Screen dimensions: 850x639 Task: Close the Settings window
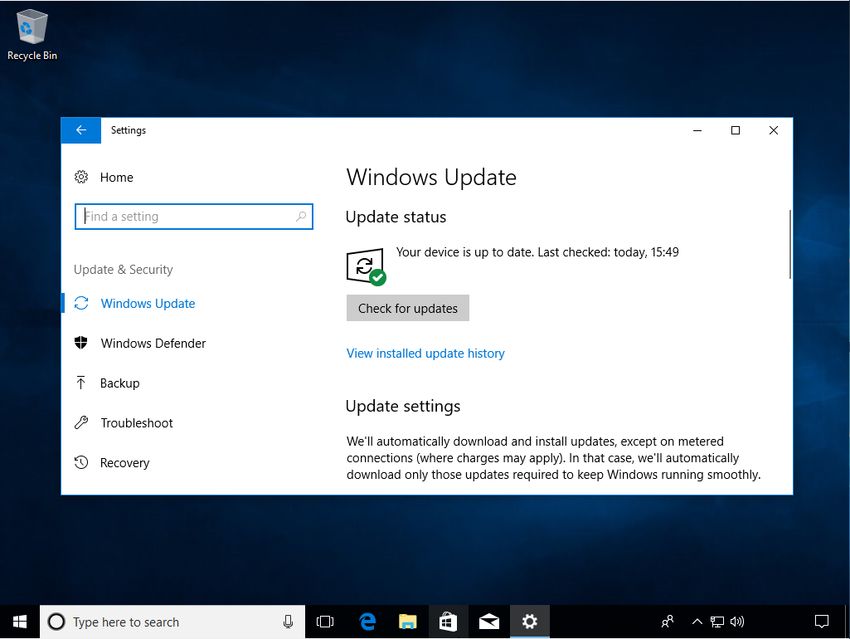pyautogui.click(x=774, y=131)
